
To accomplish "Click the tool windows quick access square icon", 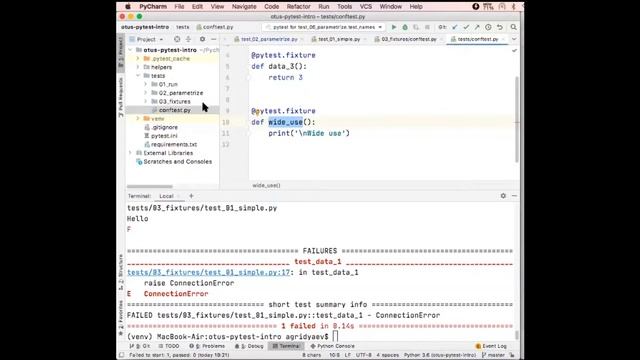I will coord(121,355).
